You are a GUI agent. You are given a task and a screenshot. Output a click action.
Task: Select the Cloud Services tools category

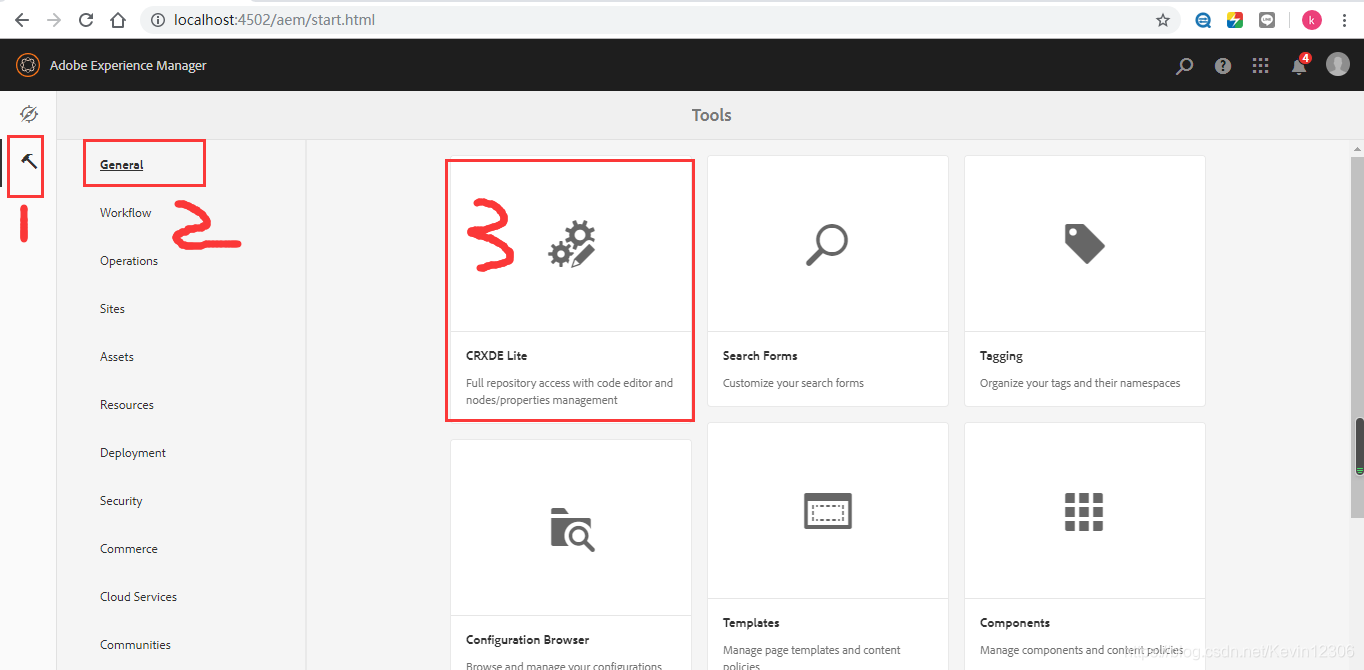[x=138, y=597]
